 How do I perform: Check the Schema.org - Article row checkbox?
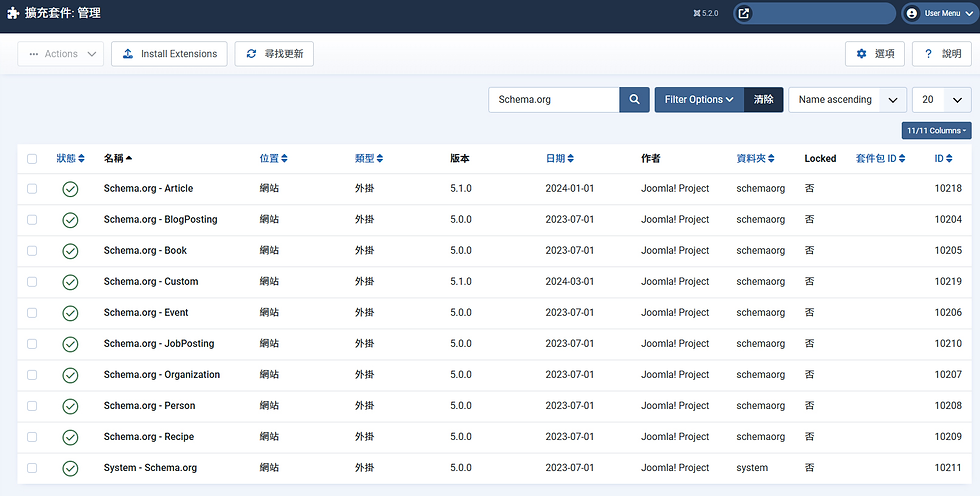[32, 189]
